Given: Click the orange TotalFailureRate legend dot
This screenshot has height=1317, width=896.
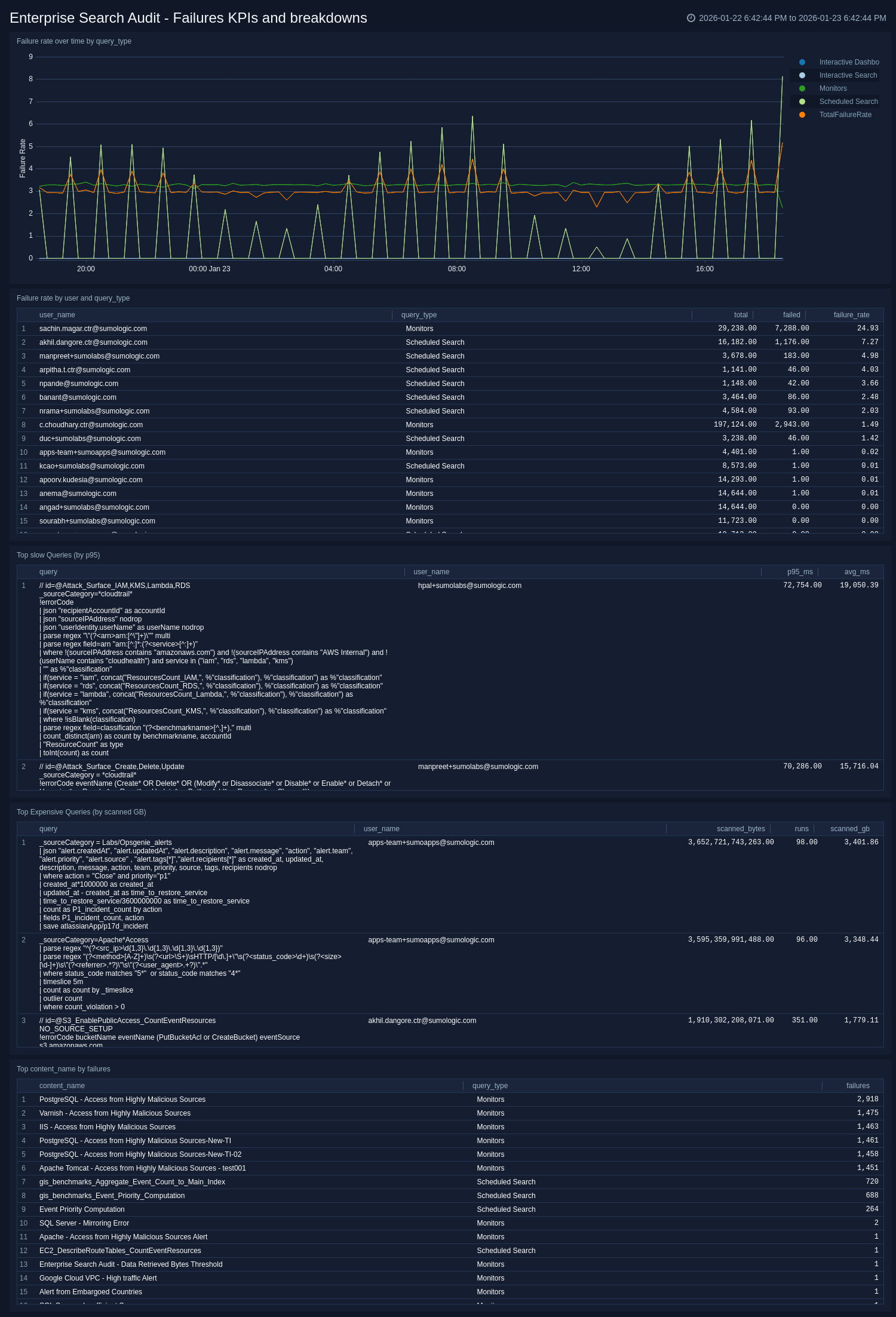Looking at the screenshot, I should click(x=802, y=115).
